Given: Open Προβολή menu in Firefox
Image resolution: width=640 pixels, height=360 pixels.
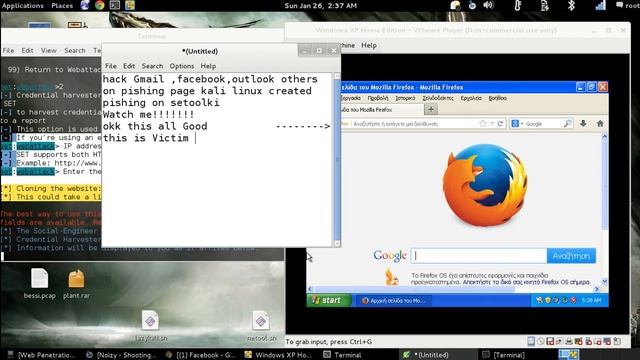Looking at the screenshot, I should click(378, 98).
